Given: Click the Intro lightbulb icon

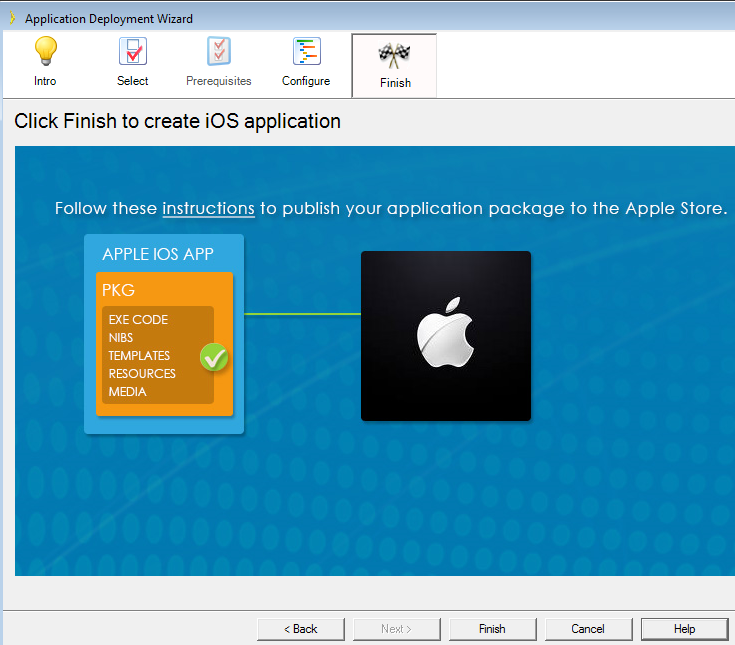Looking at the screenshot, I should (45, 51).
